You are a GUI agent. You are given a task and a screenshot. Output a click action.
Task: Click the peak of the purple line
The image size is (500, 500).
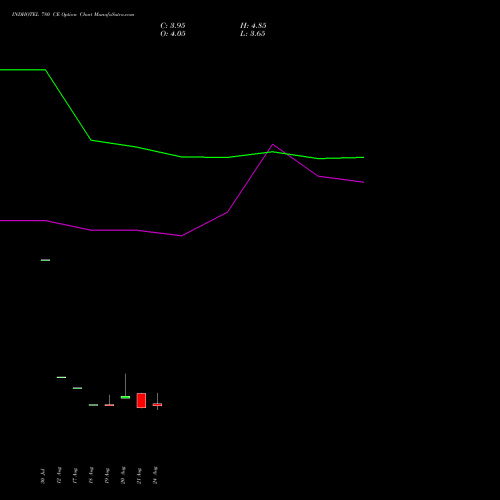tap(273, 144)
